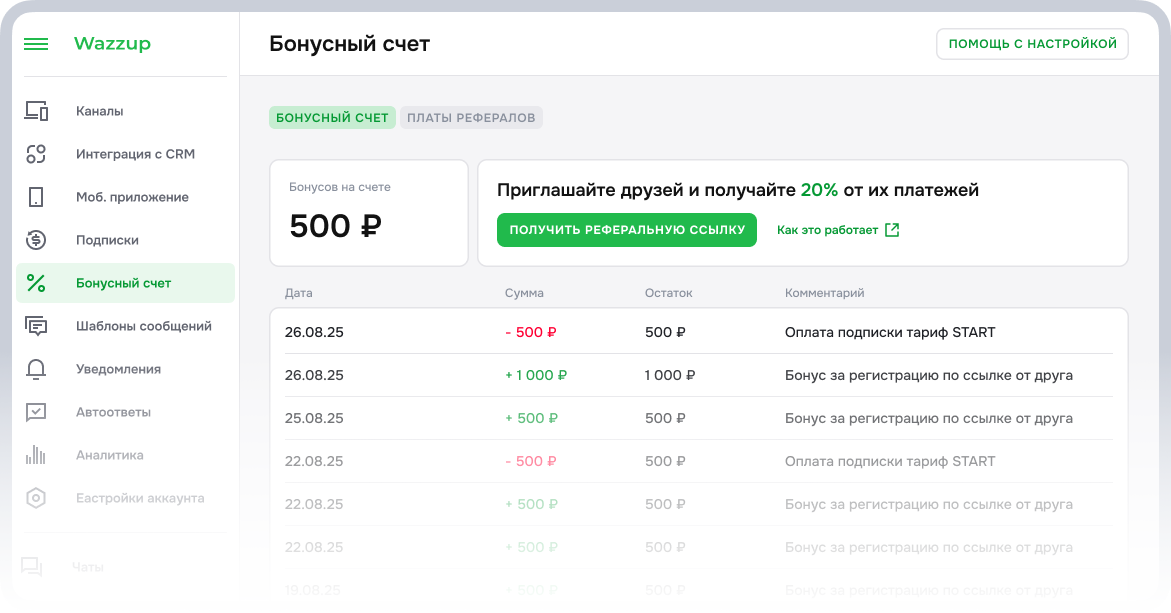Select the Автоответы icon in sidebar
1171x613 pixels.
tap(35, 411)
